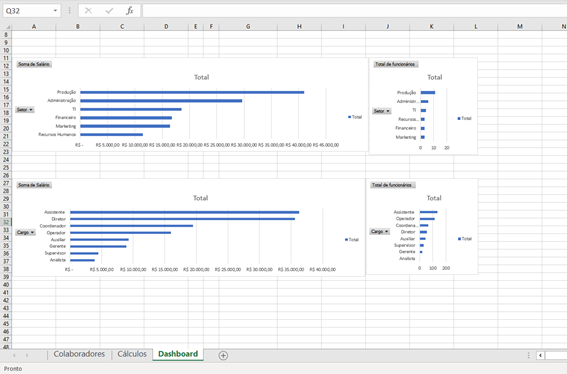
Task: Click the Analista label in cargo salary chart
Action: tap(58, 260)
